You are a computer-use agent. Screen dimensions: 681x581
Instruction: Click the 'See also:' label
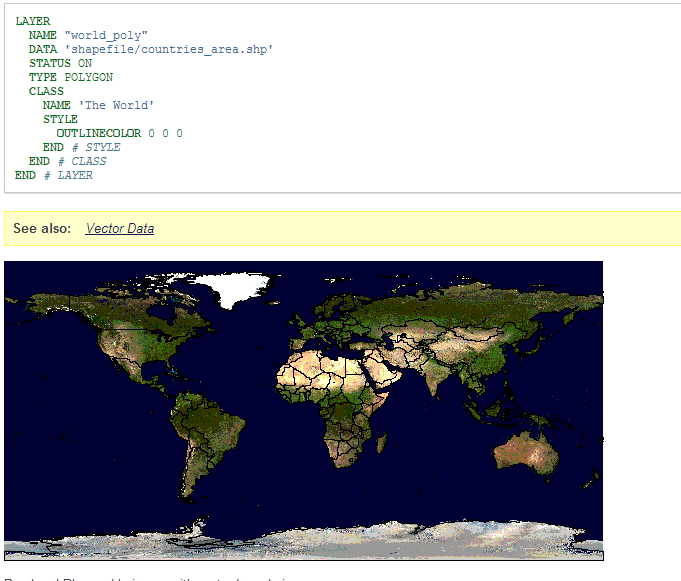42,228
